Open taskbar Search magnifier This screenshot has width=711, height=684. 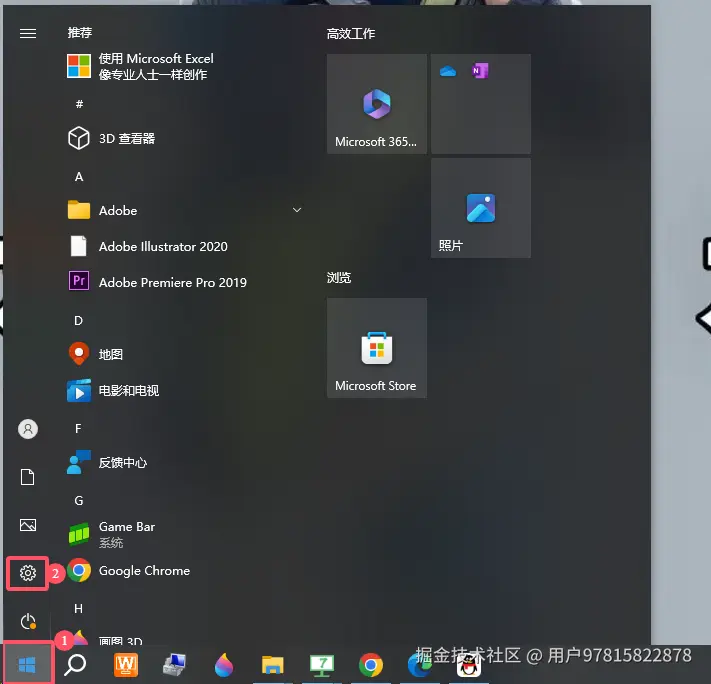75,665
